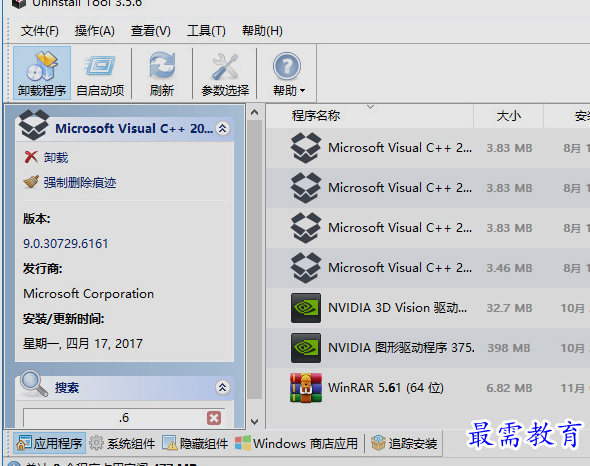Collapse the Microsoft Visual C++ details panel
The image size is (590, 466).
tap(222, 128)
